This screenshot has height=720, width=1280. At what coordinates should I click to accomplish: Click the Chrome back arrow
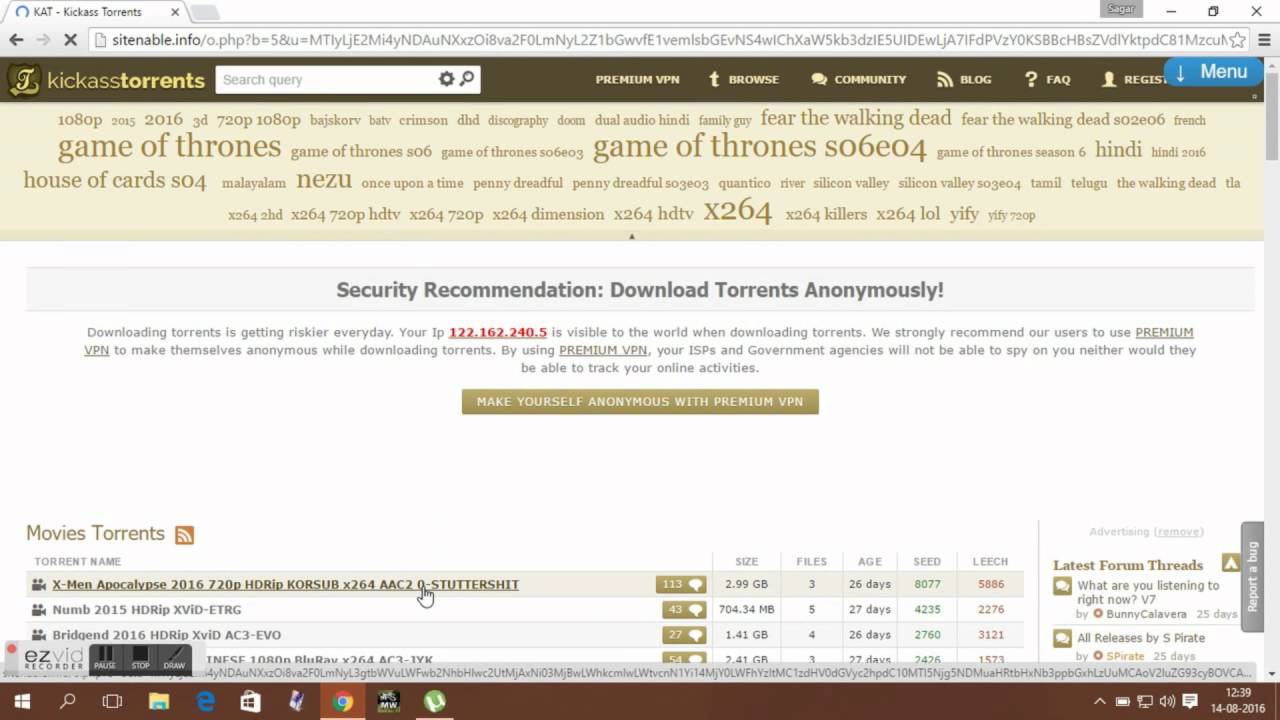coord(16,40)
